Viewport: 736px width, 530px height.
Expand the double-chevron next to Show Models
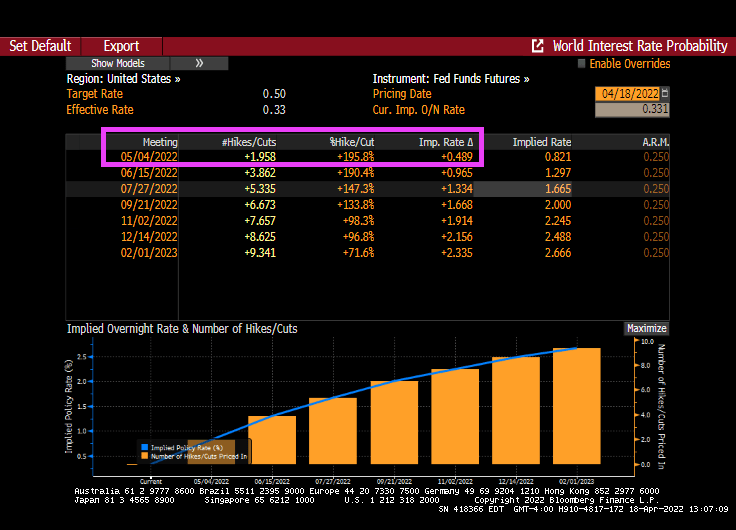tap(199, 63)
